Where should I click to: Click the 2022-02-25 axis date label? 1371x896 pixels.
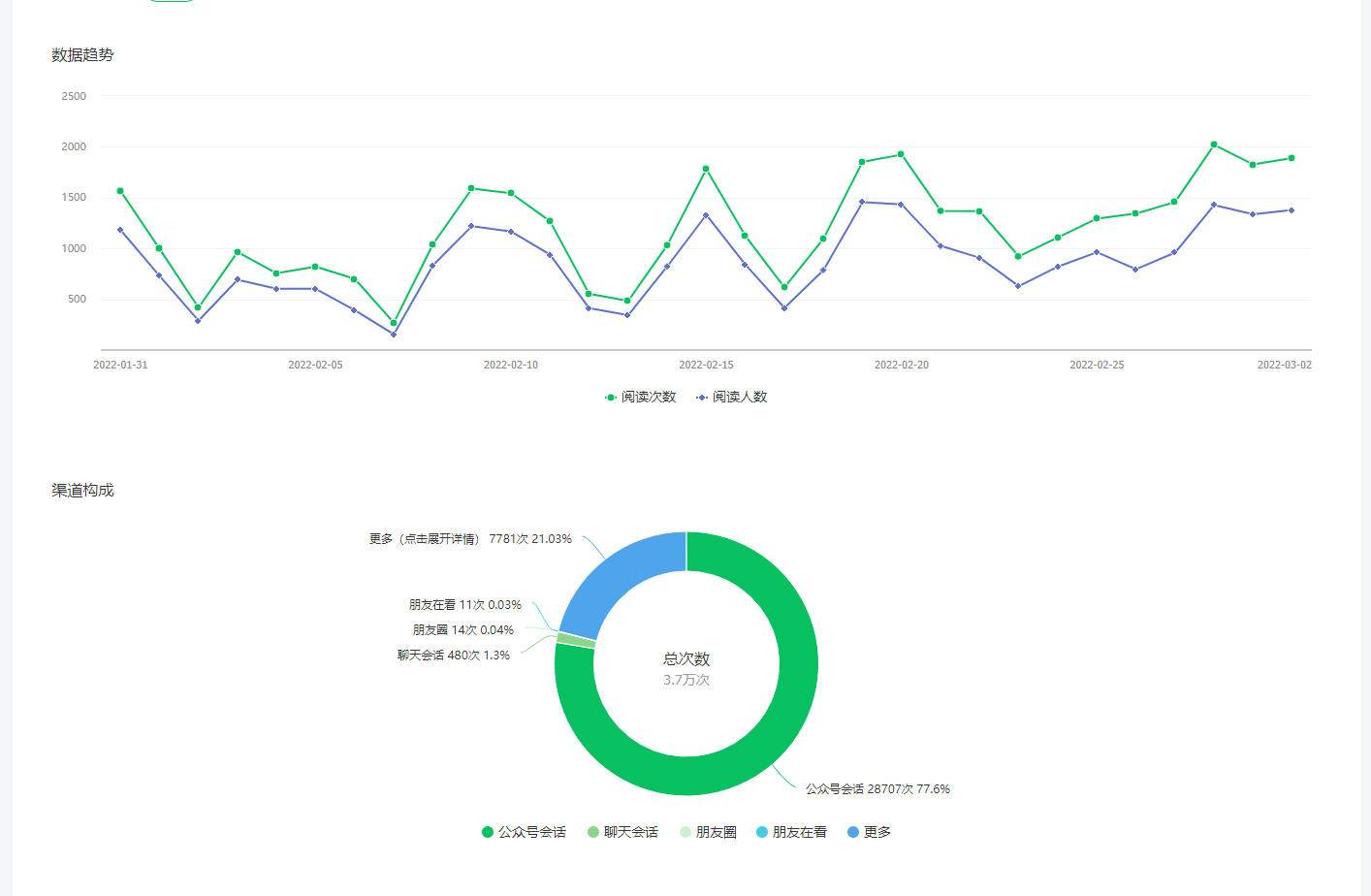tap(1097, 365)
